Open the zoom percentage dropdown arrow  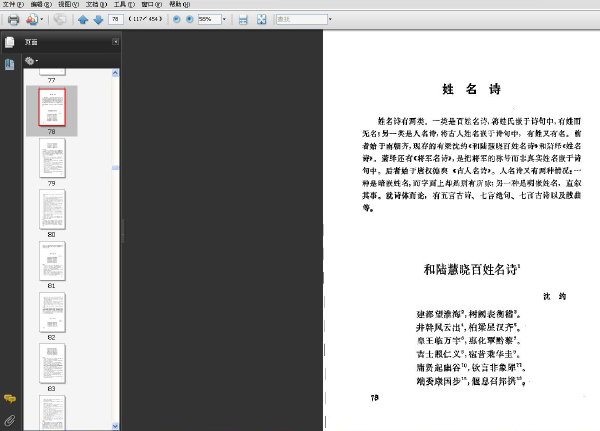tap(225, 19)
